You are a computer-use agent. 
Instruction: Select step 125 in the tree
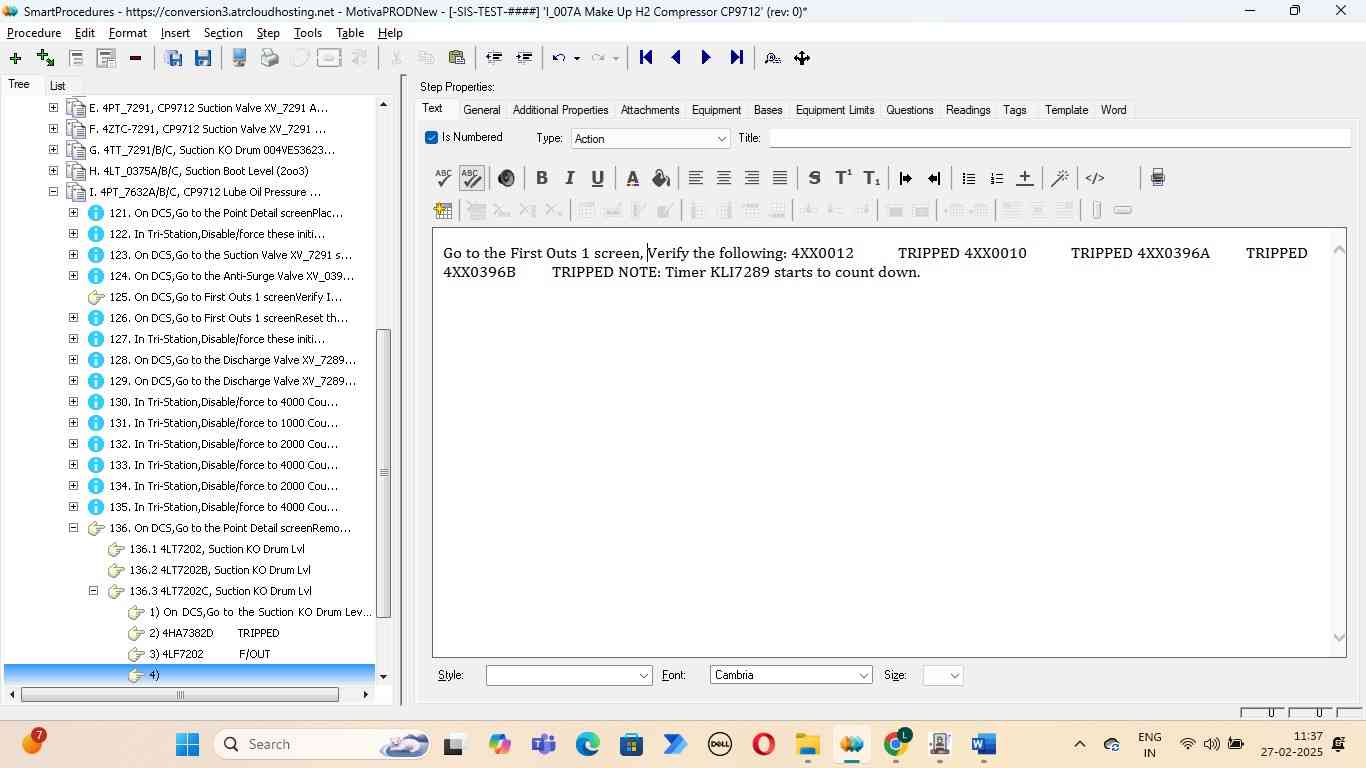point(226,297)
